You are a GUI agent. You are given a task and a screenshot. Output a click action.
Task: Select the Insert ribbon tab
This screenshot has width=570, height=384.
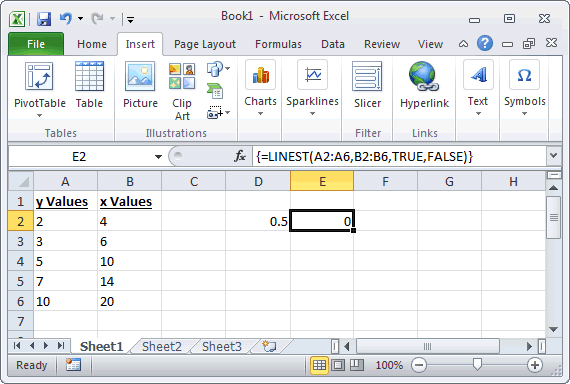(140, 44)
